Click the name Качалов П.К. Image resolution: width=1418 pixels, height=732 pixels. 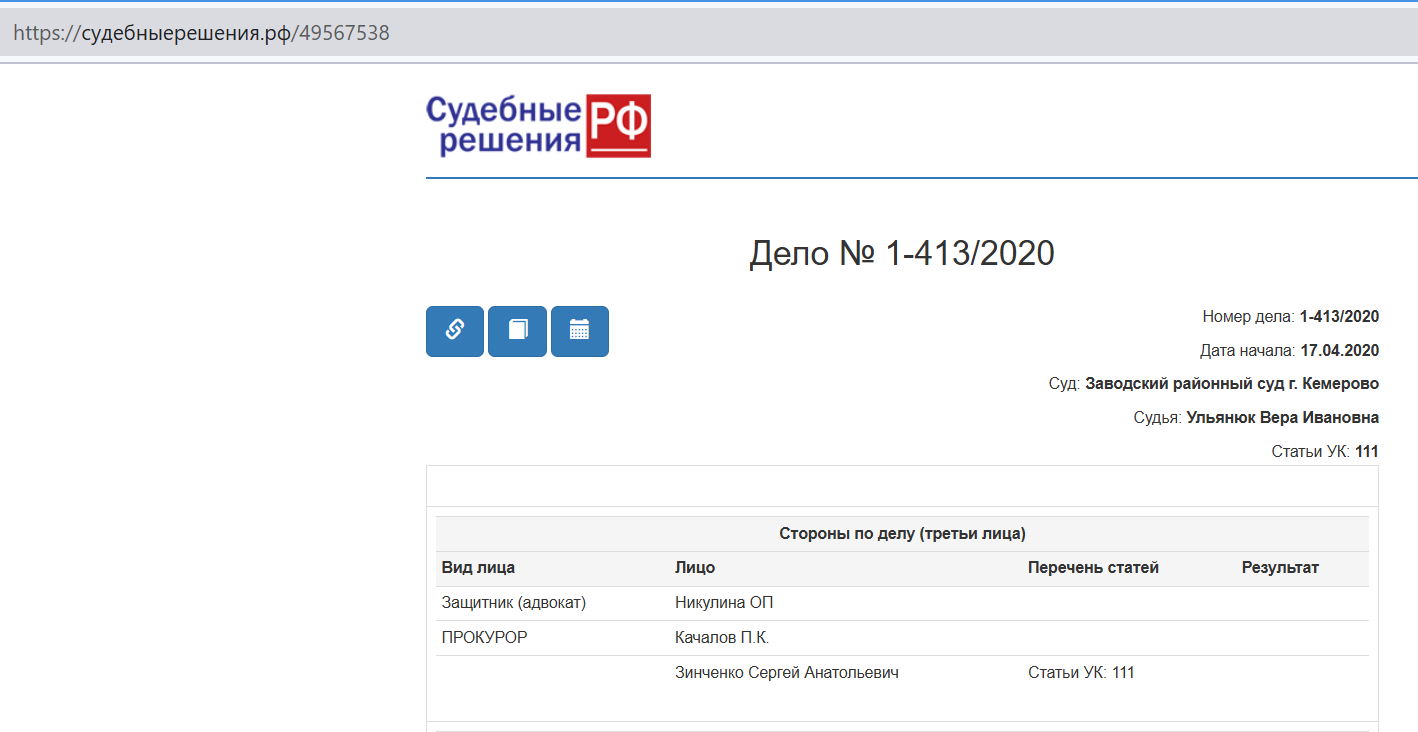point(721,638)
